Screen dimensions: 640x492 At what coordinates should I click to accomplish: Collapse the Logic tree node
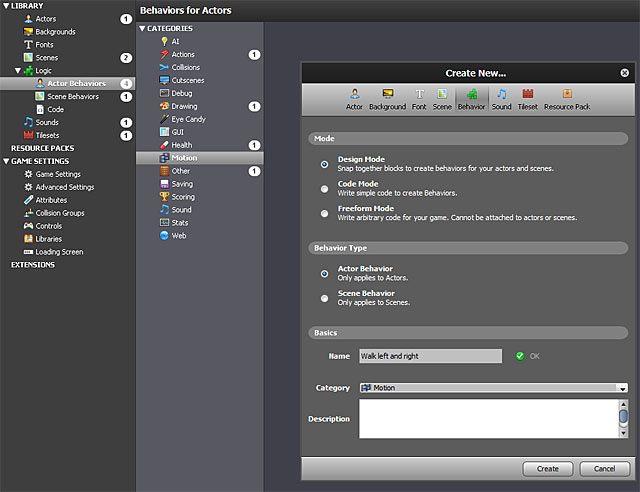click(18, 71)
